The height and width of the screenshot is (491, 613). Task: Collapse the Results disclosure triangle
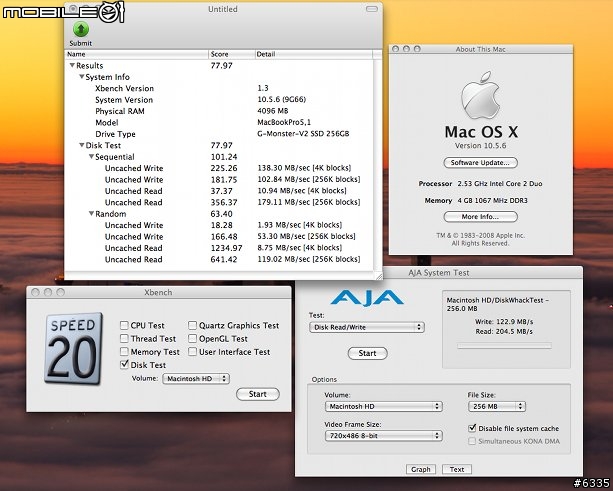pyautogui.click(x=72, y=65)
